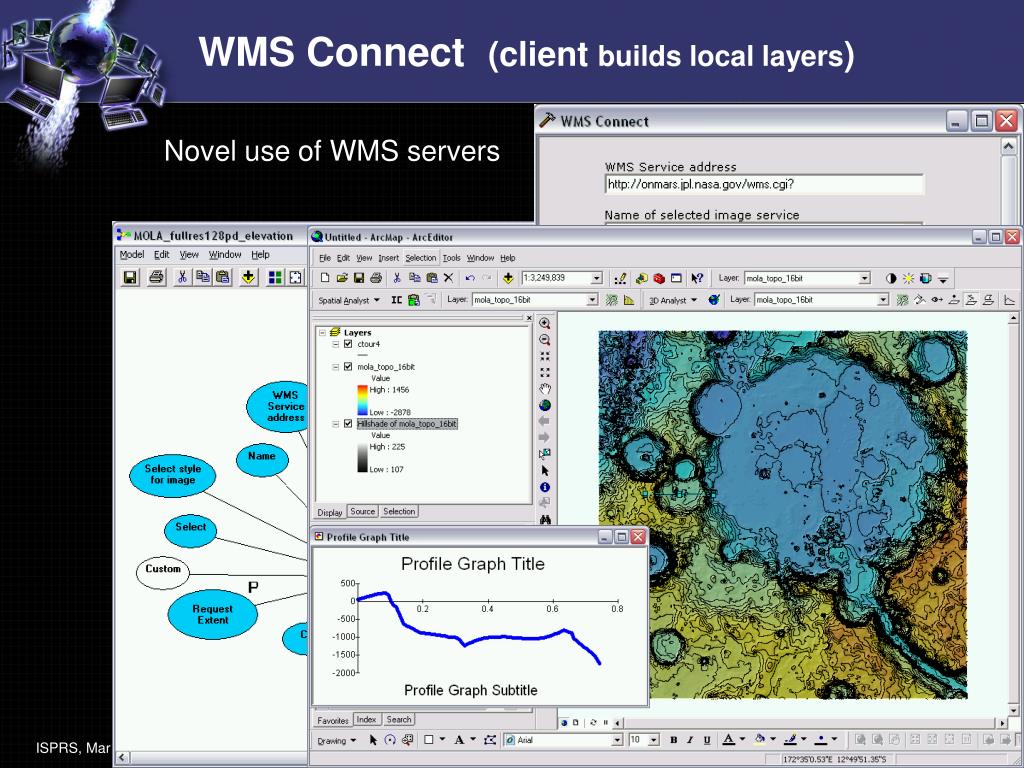The image size is (1024, 768).
Task: Open the Model menu in ModelBuilder window
Action: (x=132, y=255)
